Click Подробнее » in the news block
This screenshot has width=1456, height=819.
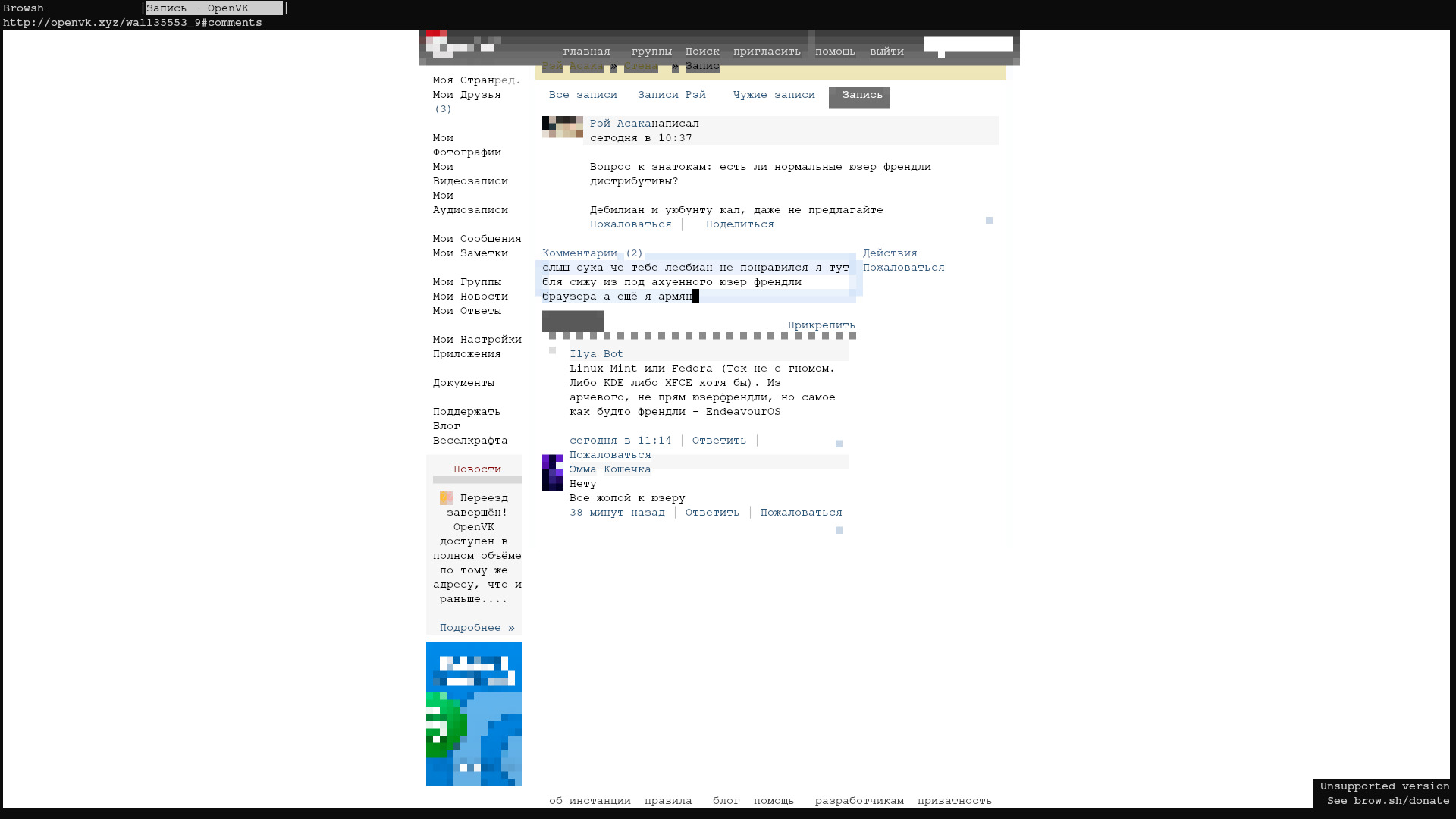click(476, 628)
